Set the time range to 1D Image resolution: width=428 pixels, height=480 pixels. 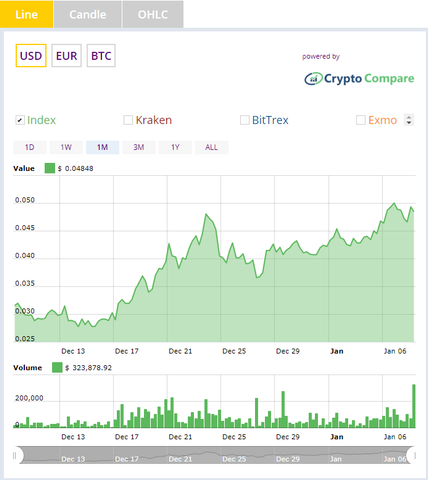pos(30,147)
